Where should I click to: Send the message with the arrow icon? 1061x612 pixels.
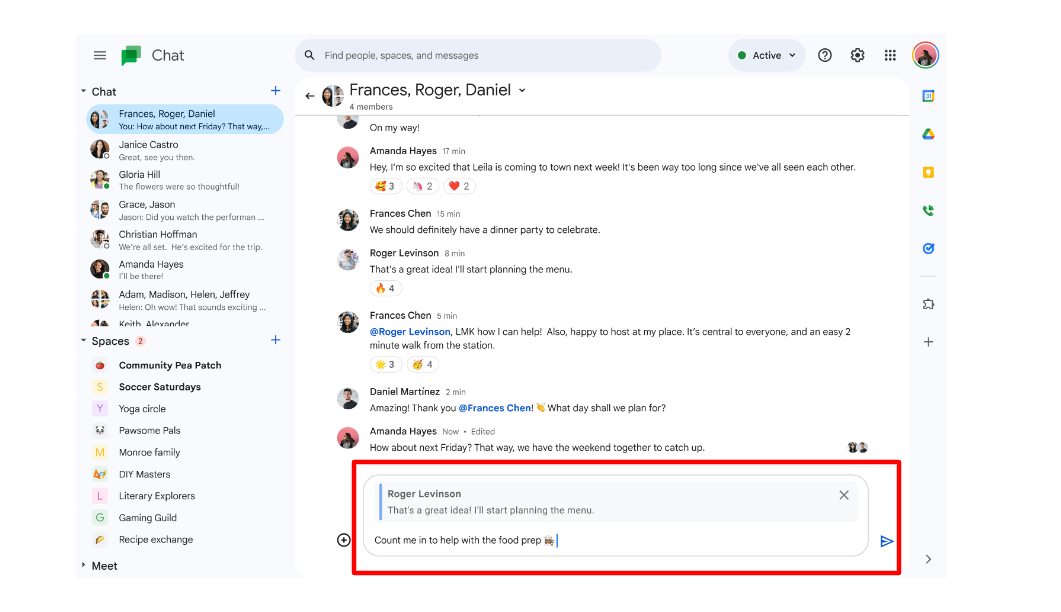point(886,541)
